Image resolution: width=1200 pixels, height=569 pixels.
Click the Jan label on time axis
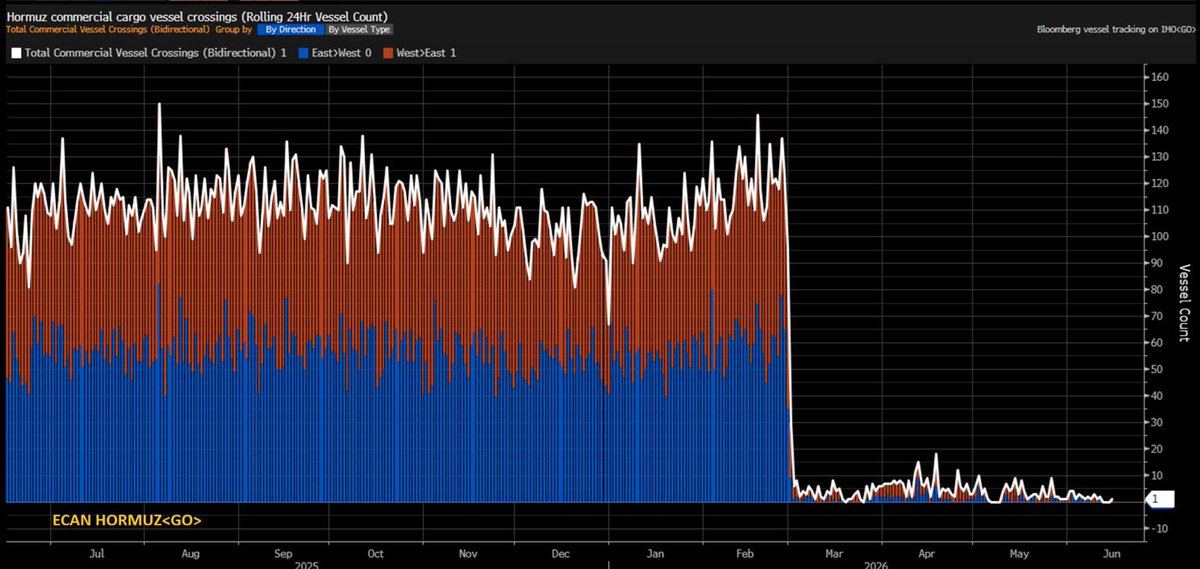[x=653, y=552]
